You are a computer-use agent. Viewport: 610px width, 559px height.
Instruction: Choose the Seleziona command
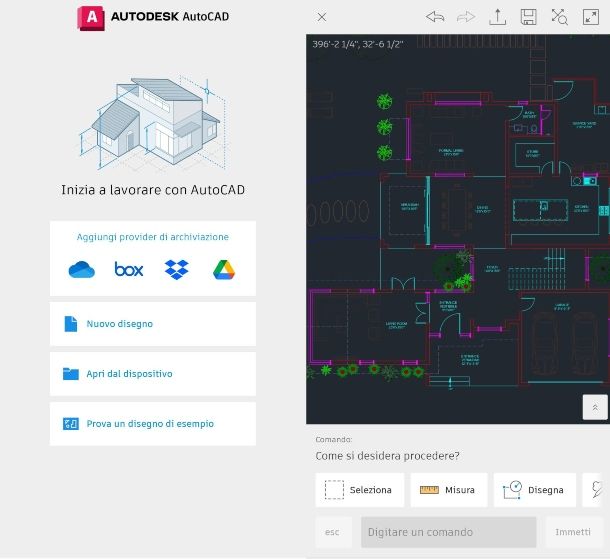tap(360, 490)
